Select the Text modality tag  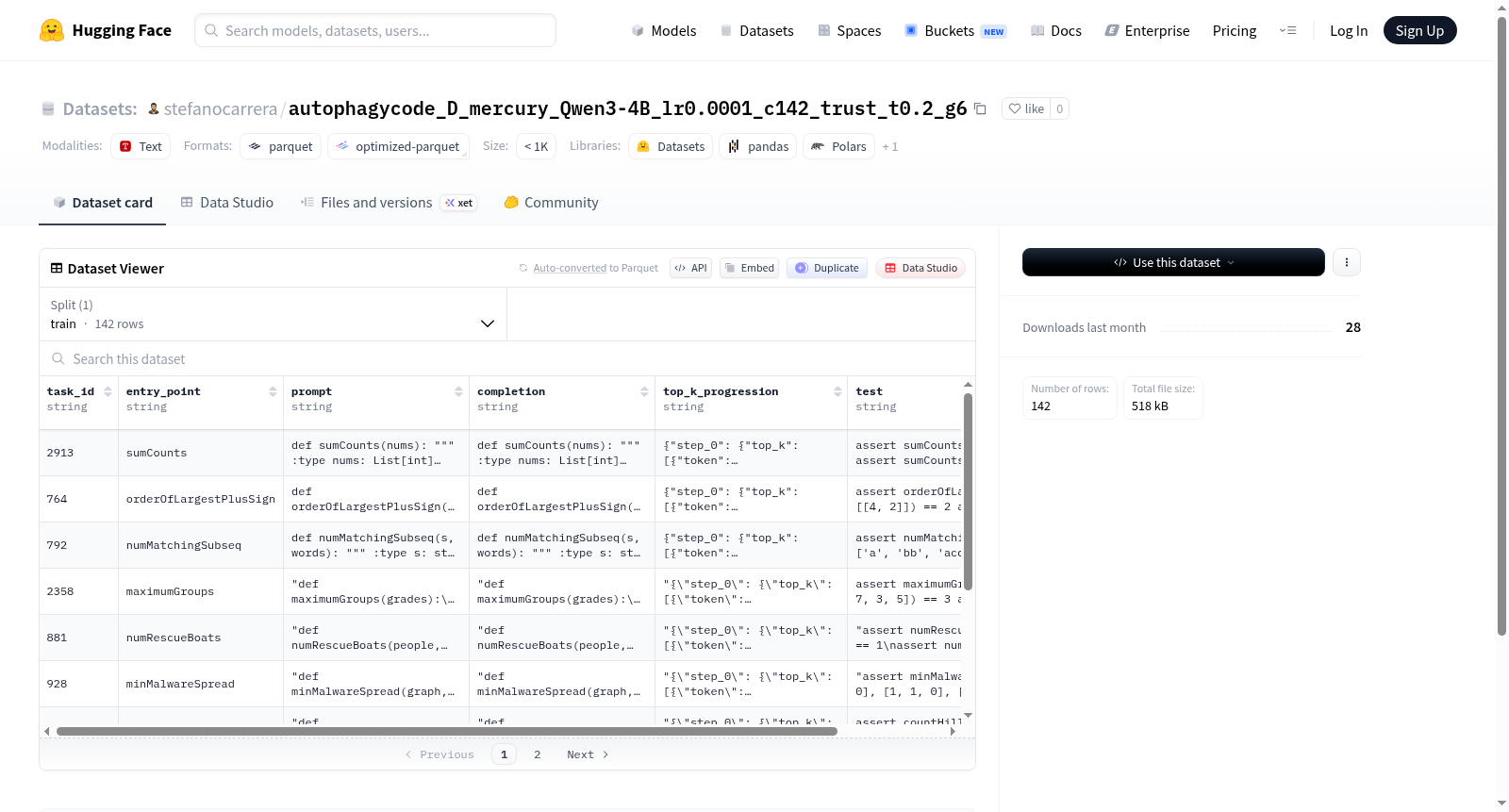point(141,146)
